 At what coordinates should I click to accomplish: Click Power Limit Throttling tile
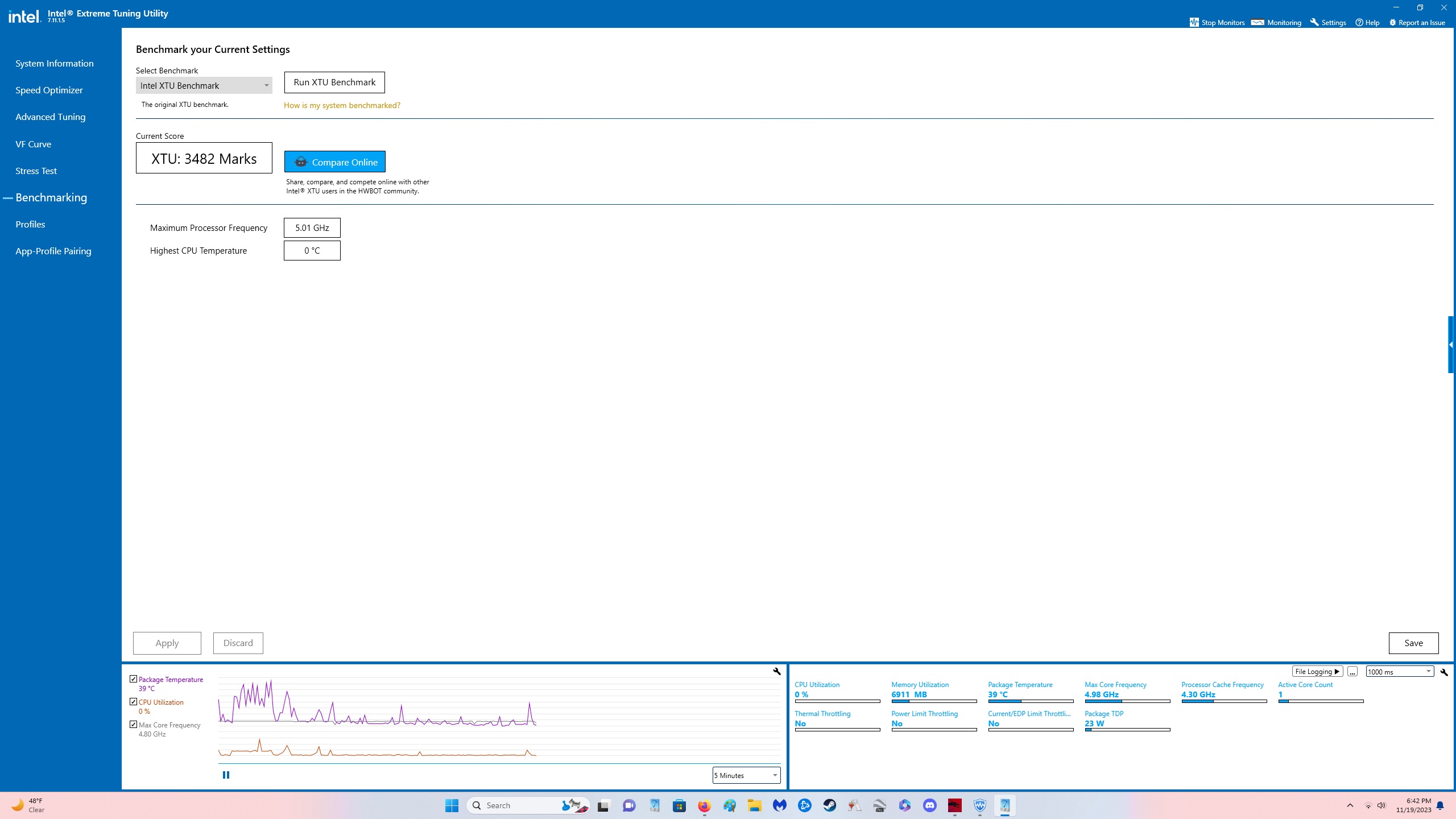934,721
